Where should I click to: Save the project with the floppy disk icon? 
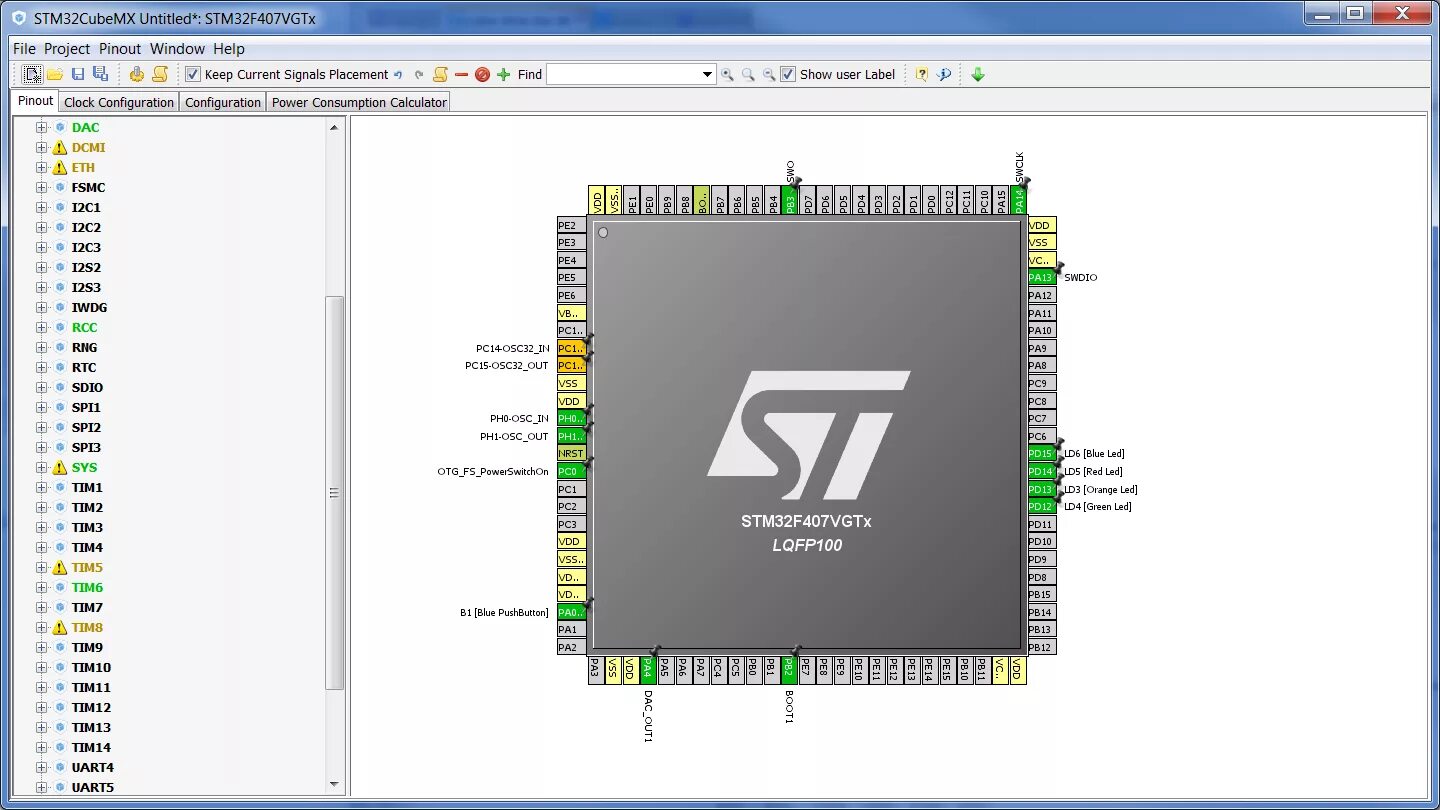pyautogui.click(x=78, y=74)
